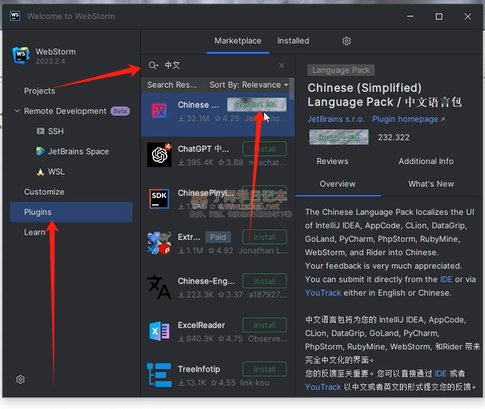Viewport: 485px width, 409px height.
Task: Click the WebStorm title bar app icon
Action: [x=15, y=16]
